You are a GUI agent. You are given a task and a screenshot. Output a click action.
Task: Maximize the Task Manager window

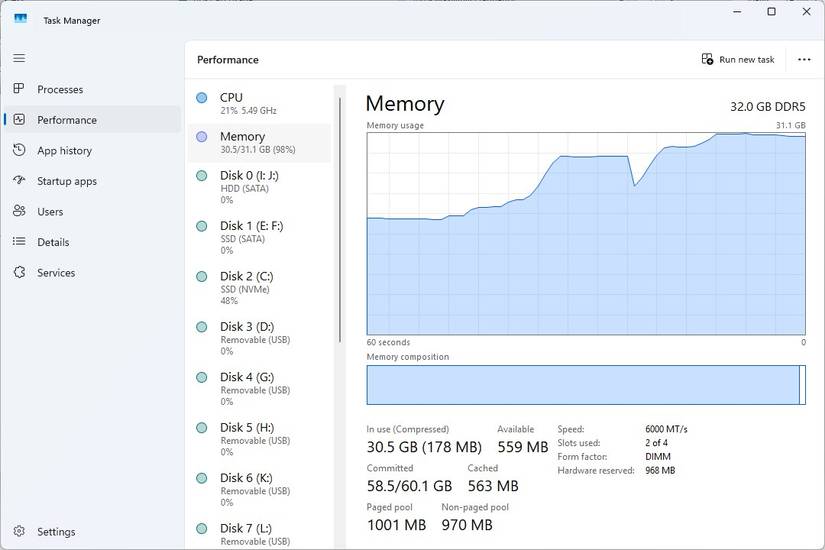pyautogui.click(x=771, y=12)
